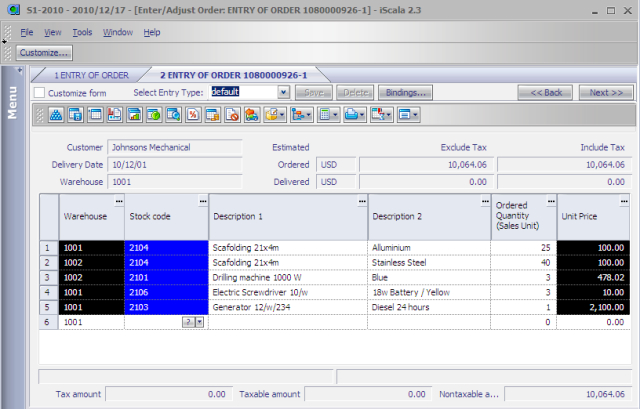Open the Tools menu
The image size is (640, 409).
point(82,32)
